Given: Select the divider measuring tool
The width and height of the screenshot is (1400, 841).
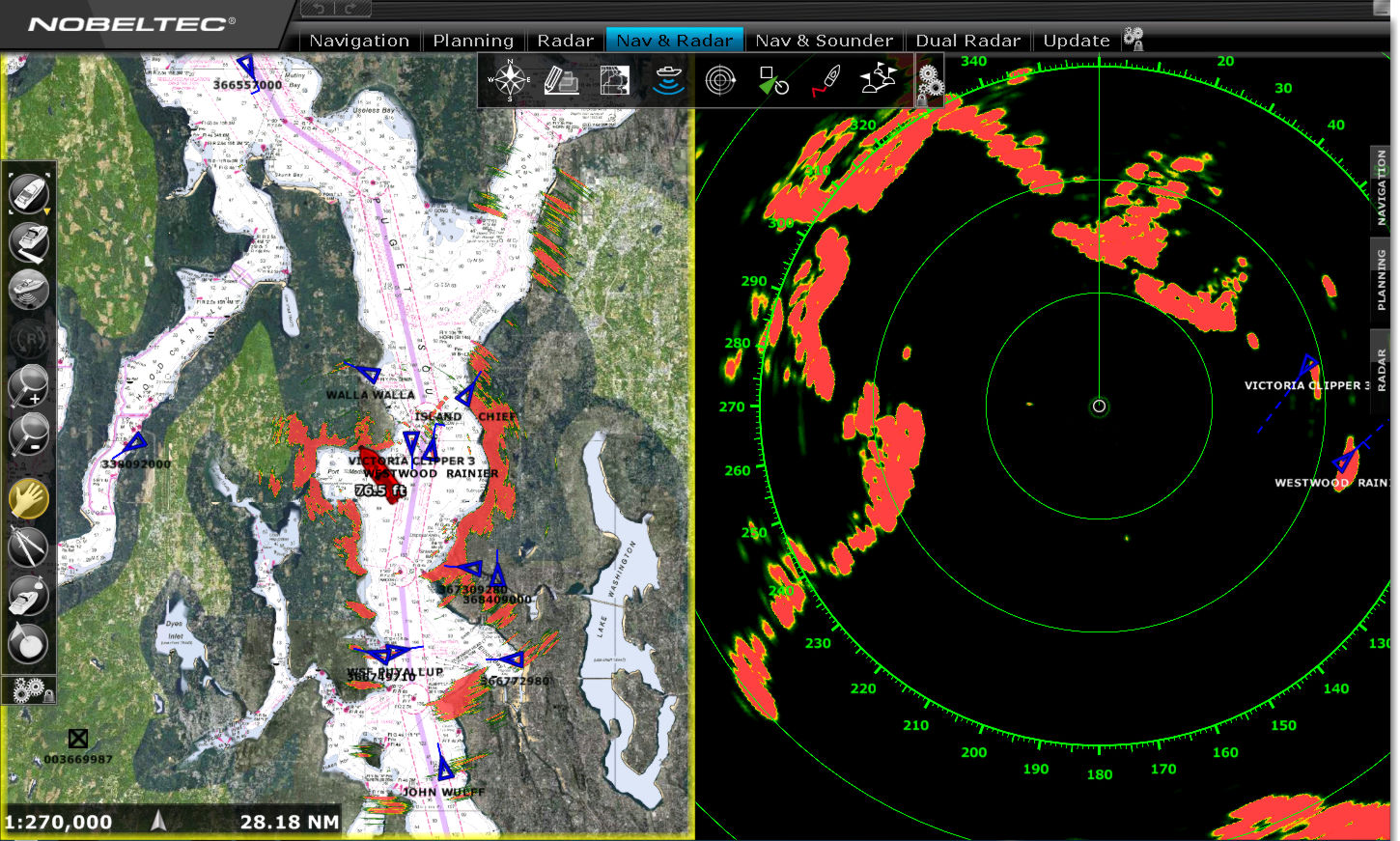Looking at the screenshot, I should (29, 547).
